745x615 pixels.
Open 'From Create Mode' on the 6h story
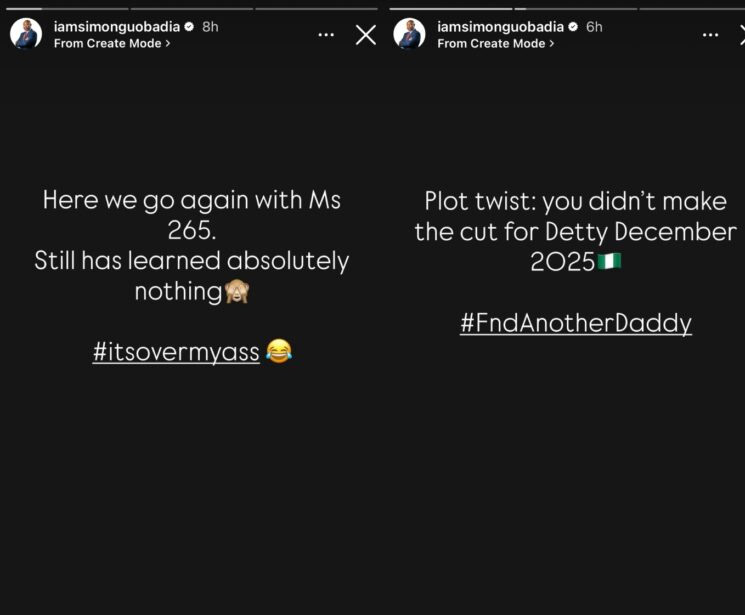click(x=496, y=43)
